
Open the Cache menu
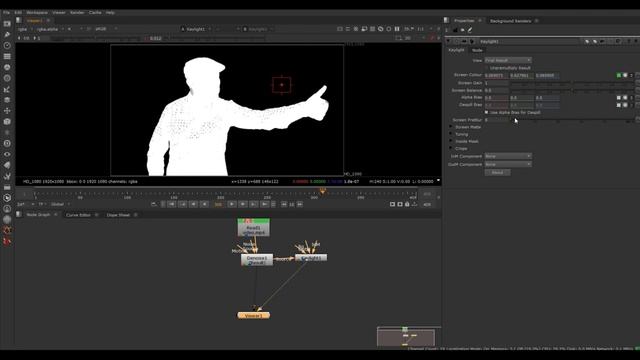click(95, 13)
